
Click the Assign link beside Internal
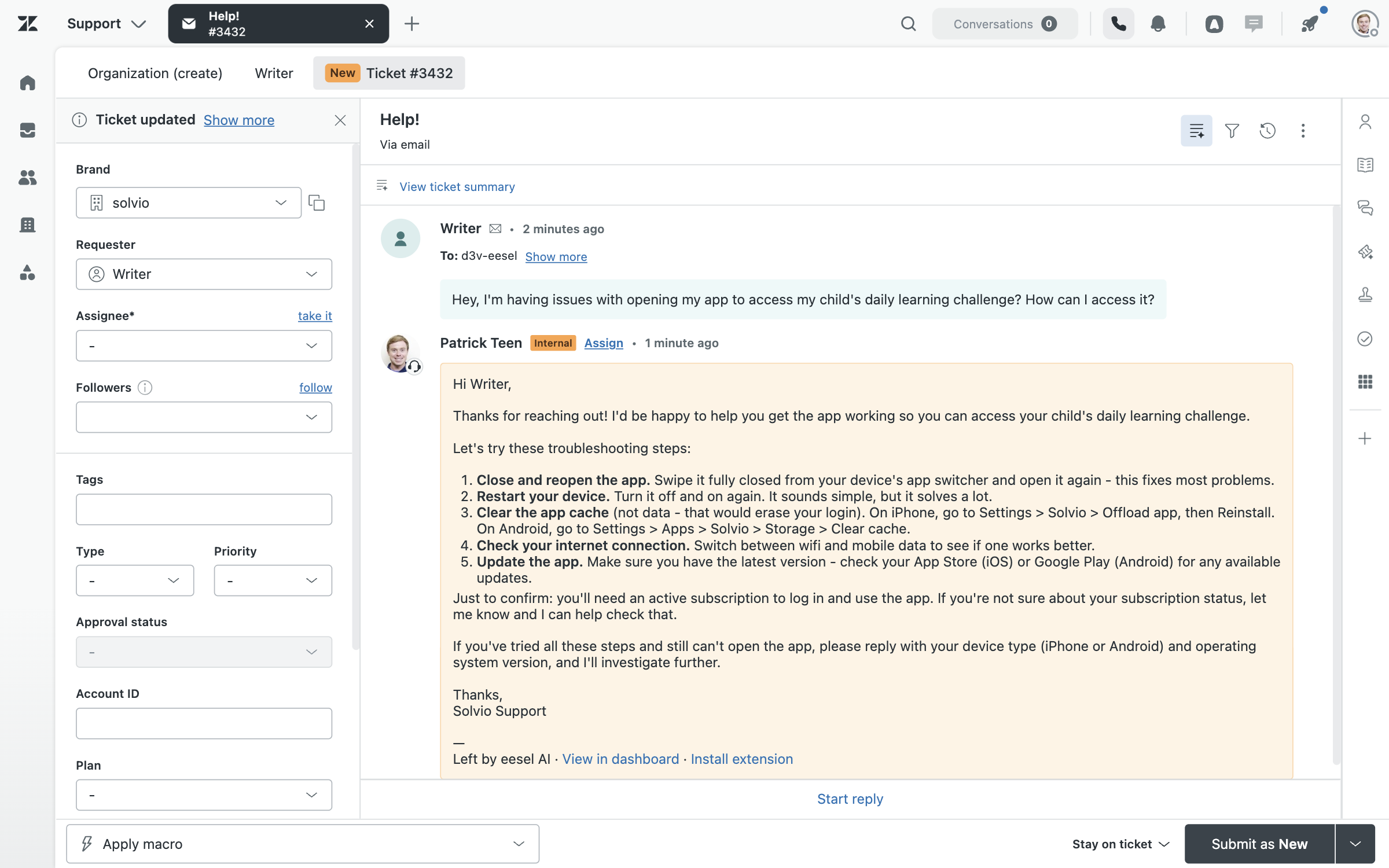click(x=604, y=343)
